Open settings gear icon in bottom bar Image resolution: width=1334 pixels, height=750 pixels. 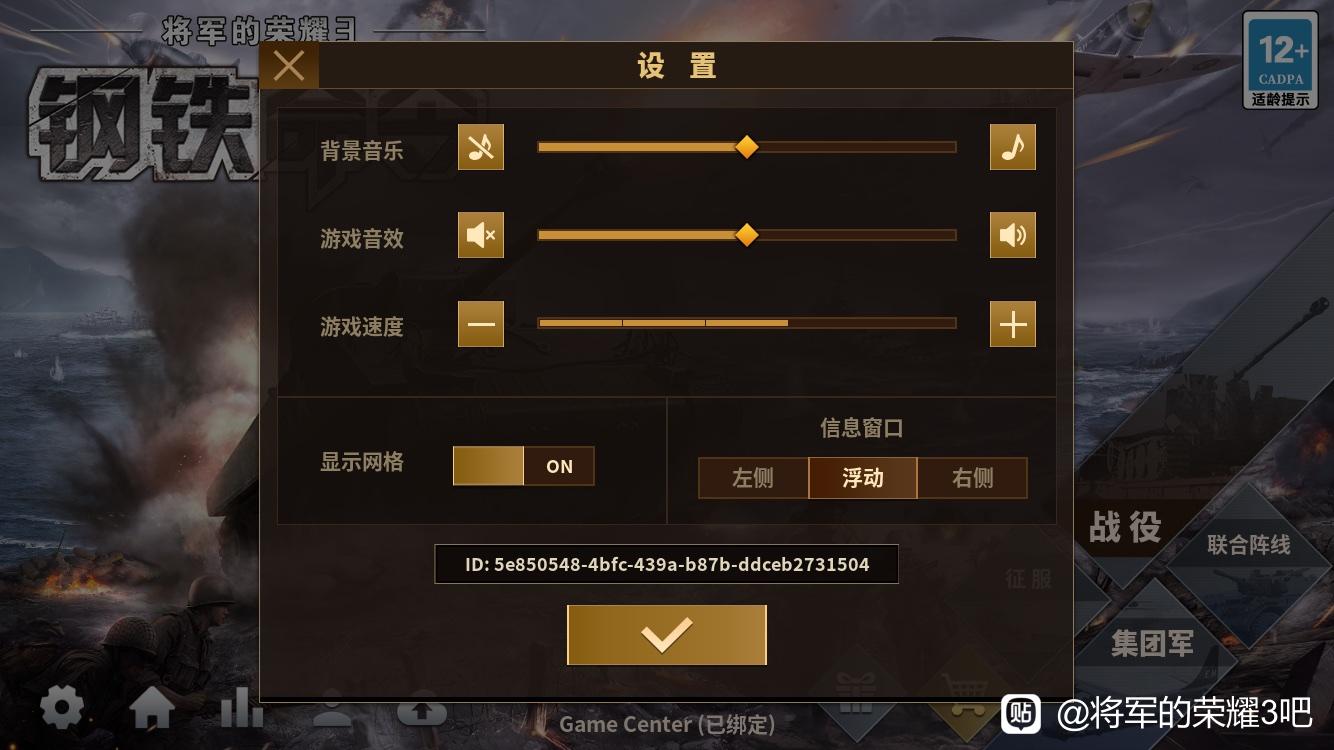(62, 709)
